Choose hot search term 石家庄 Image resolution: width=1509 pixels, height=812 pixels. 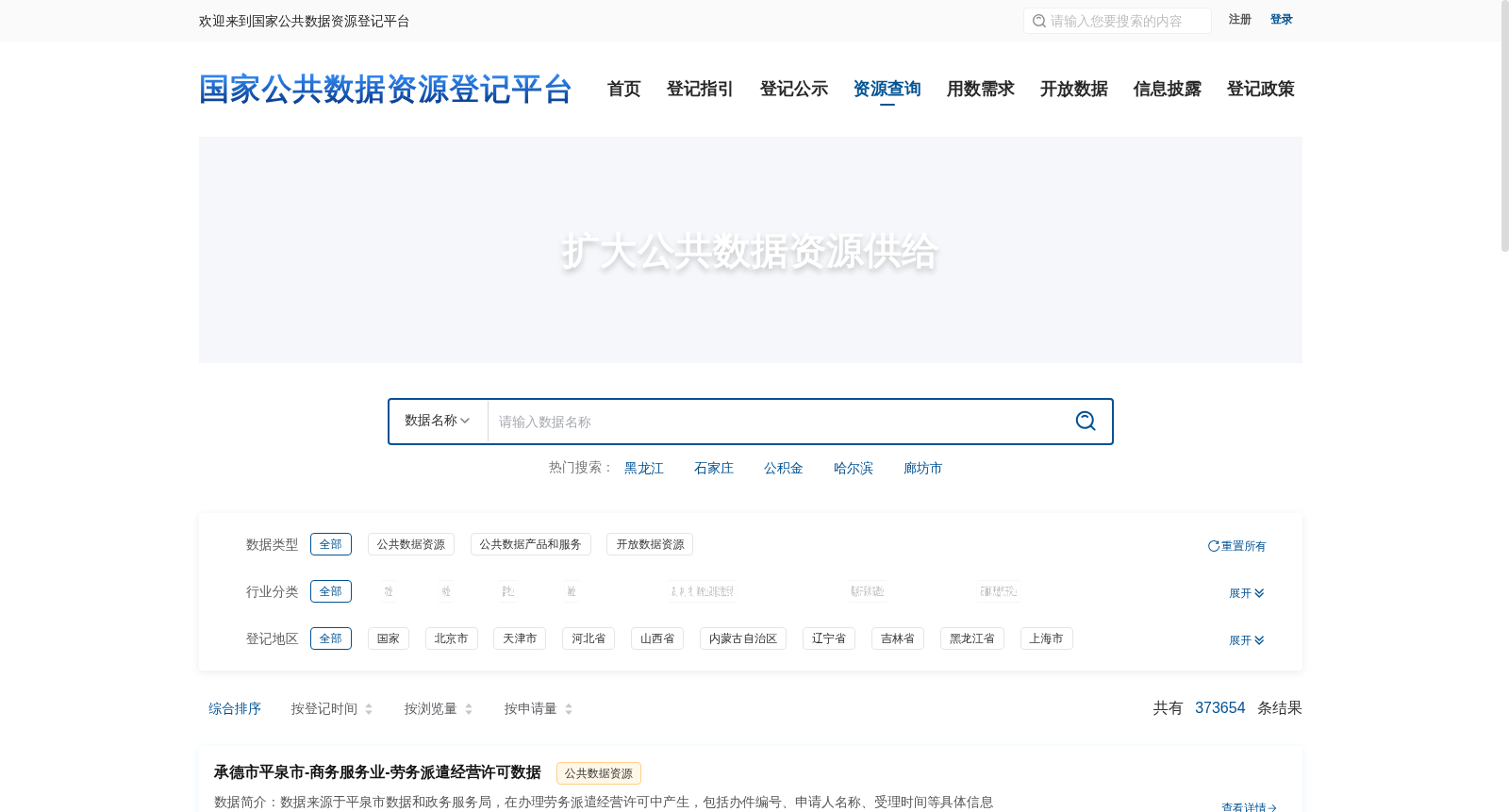pyautogui.click(x=714, y=468)
